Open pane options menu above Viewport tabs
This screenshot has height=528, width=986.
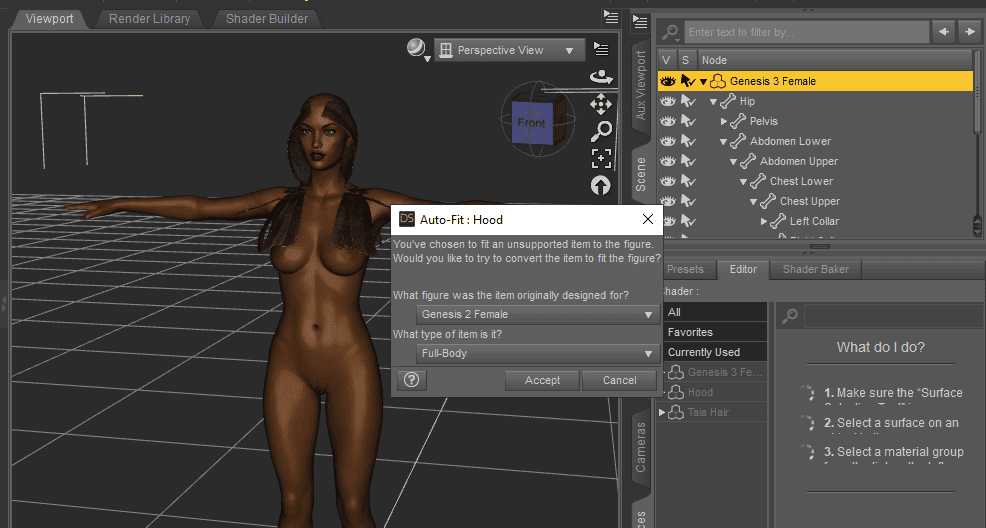[x=611, y=17]
